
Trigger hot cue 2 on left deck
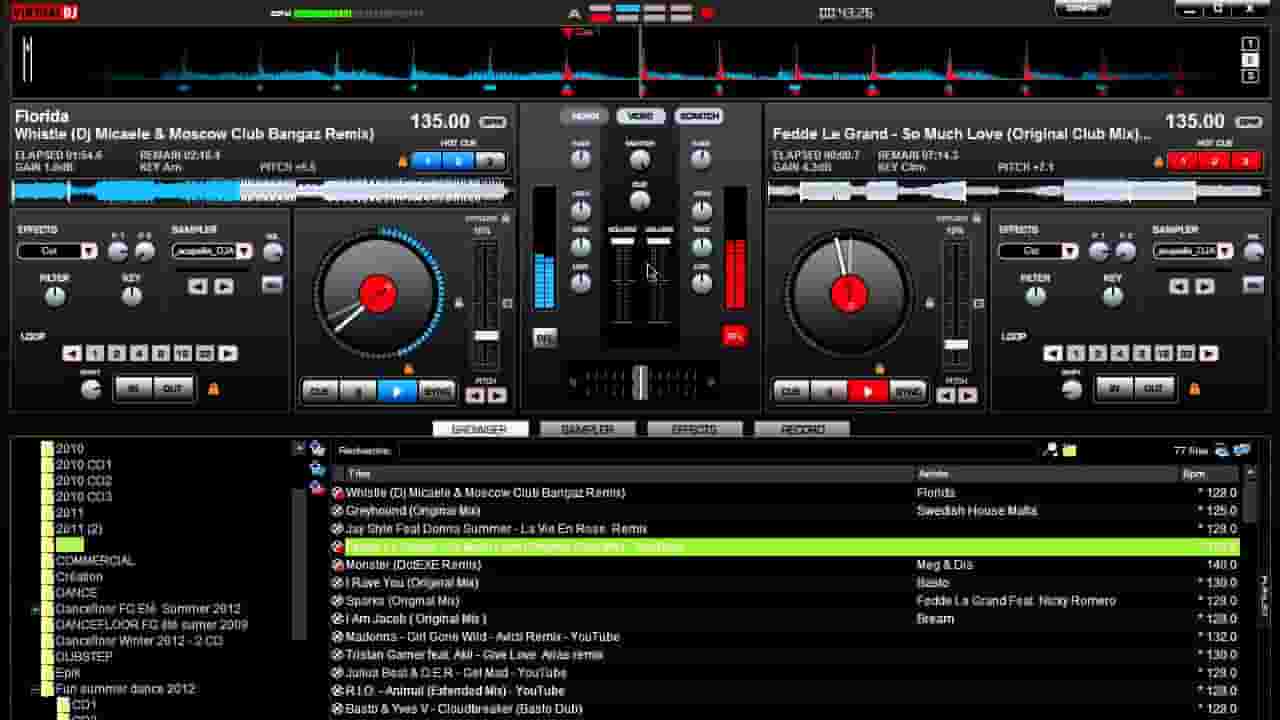coord(458,160)
